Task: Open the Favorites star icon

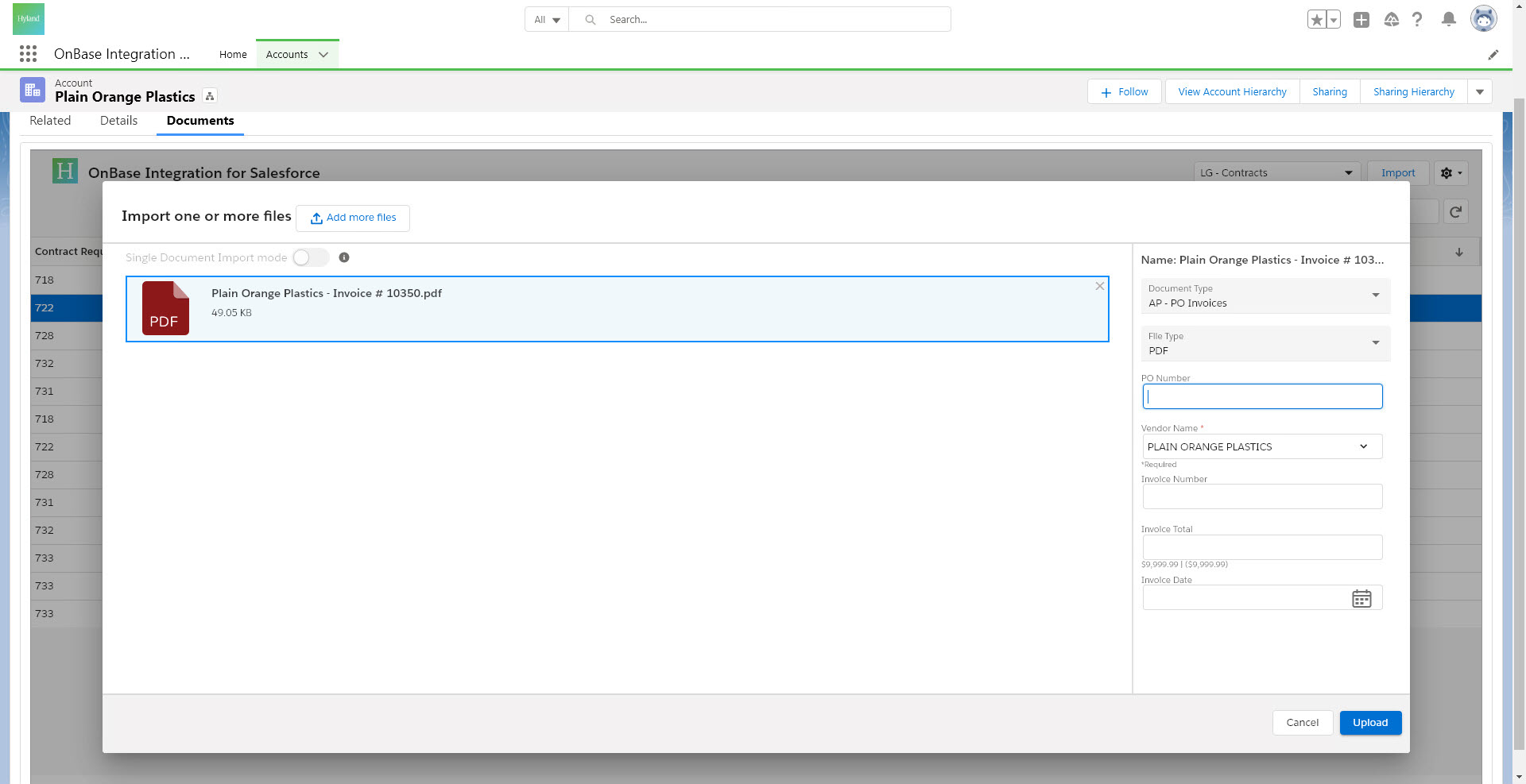Action: click(1317, 20)
